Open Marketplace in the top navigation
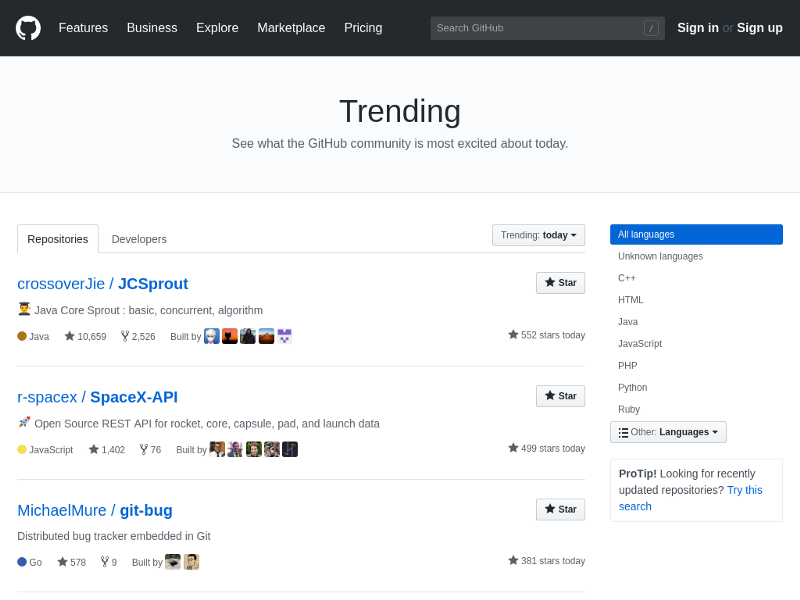800x600 pixels. pos(291,28)
